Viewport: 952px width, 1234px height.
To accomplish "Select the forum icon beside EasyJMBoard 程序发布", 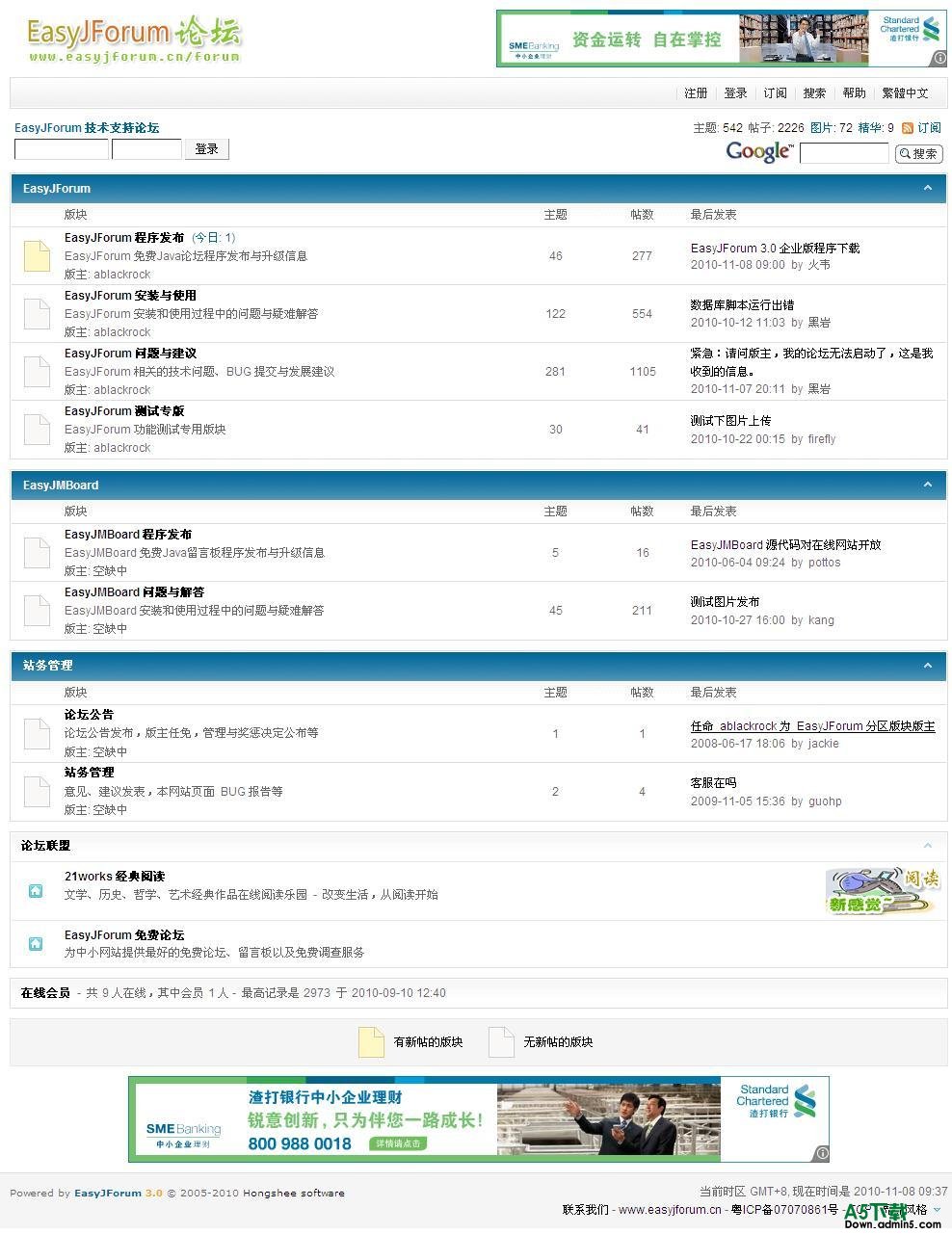I will [37, 553].
